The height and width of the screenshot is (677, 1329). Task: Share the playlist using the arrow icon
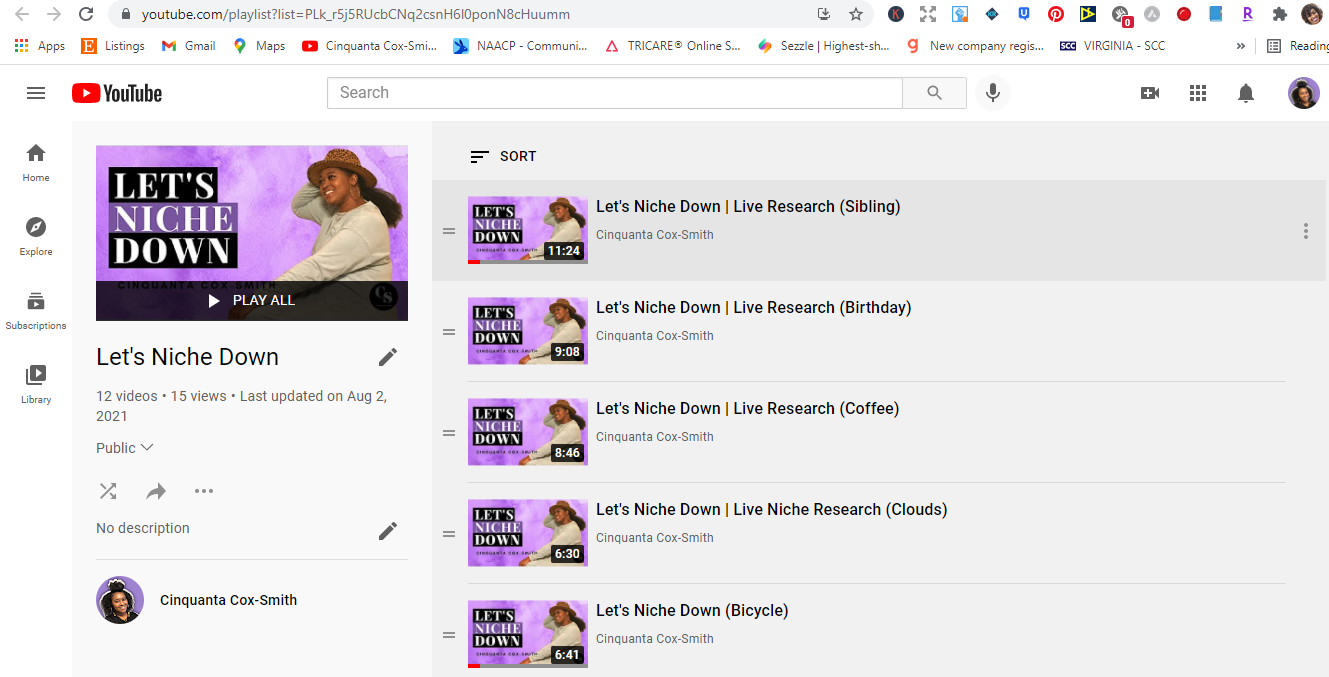[x=156, y=491]
